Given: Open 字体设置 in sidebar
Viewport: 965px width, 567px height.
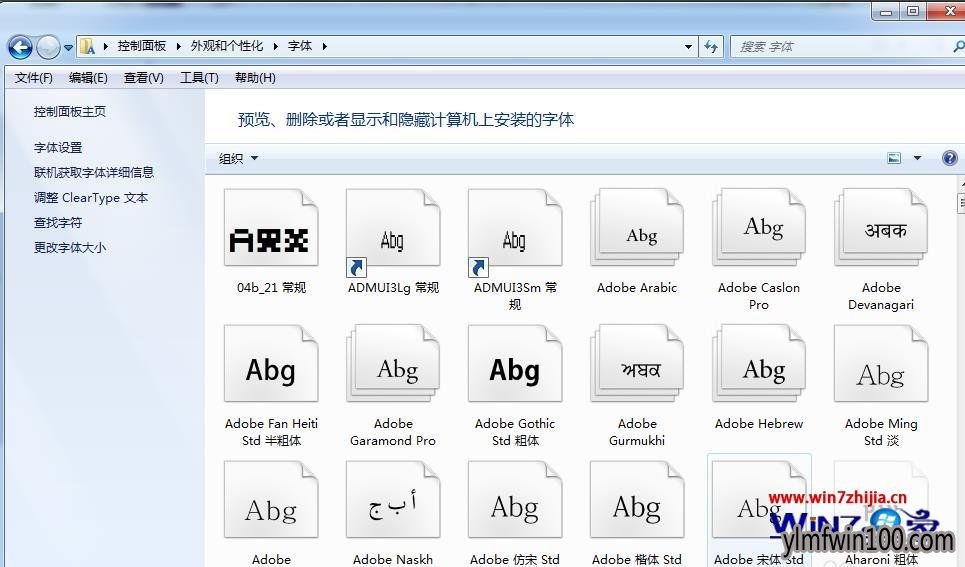Looking at the screenshot, I should 58,148.
